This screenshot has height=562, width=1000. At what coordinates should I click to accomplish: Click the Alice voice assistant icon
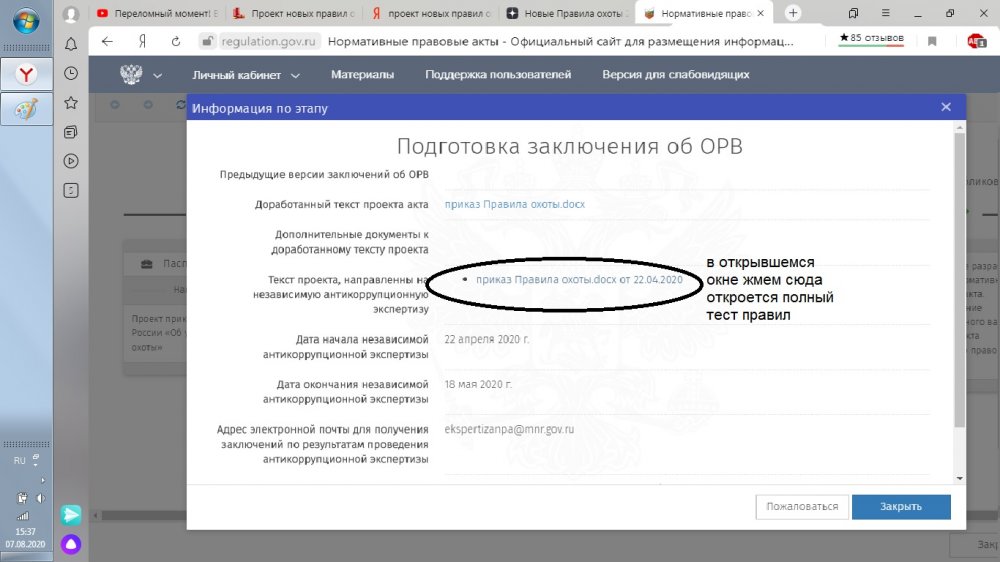[x=71, y=544]
